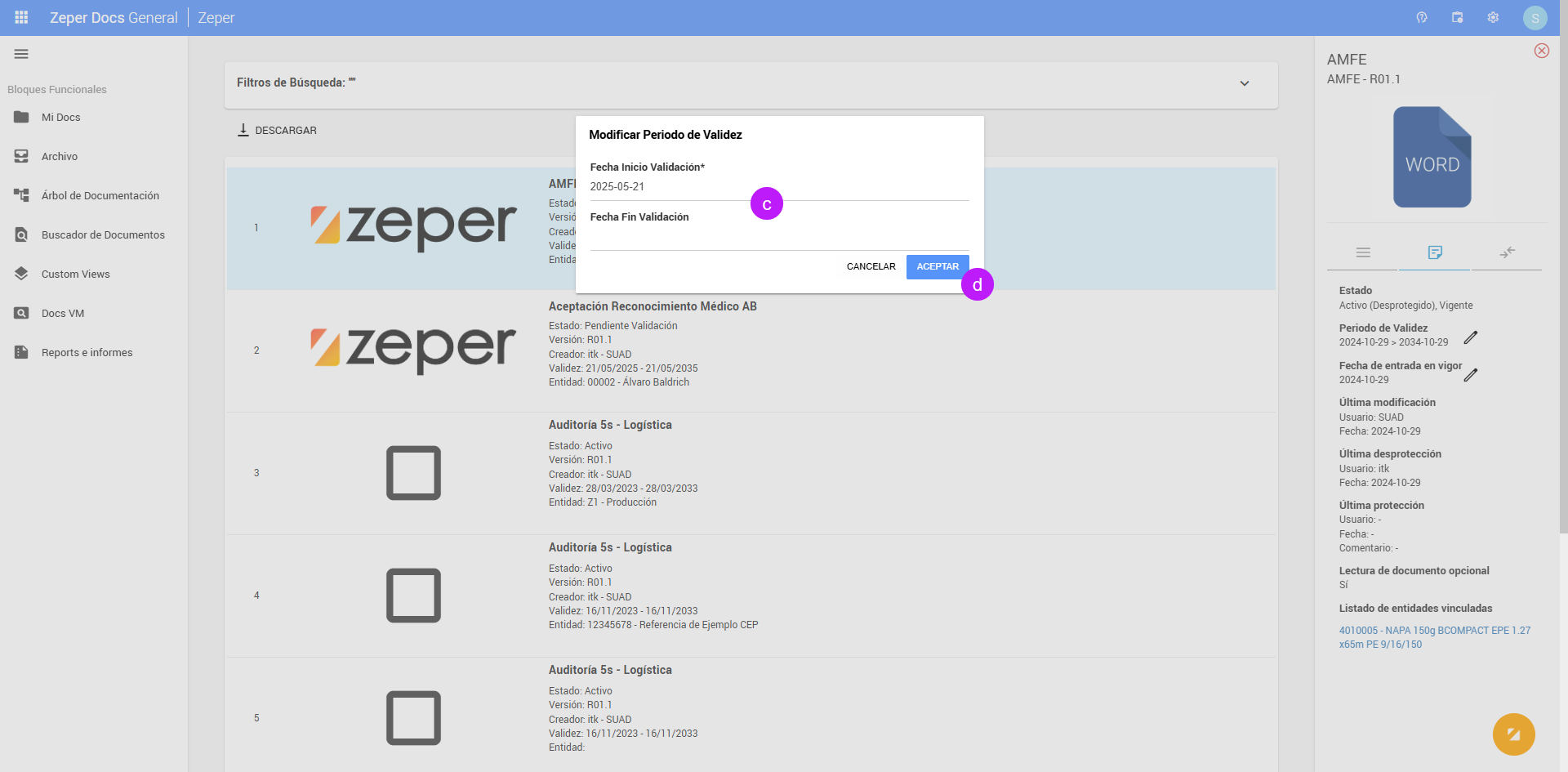Click the Fecha Inicio Validación field

point(779,187)
